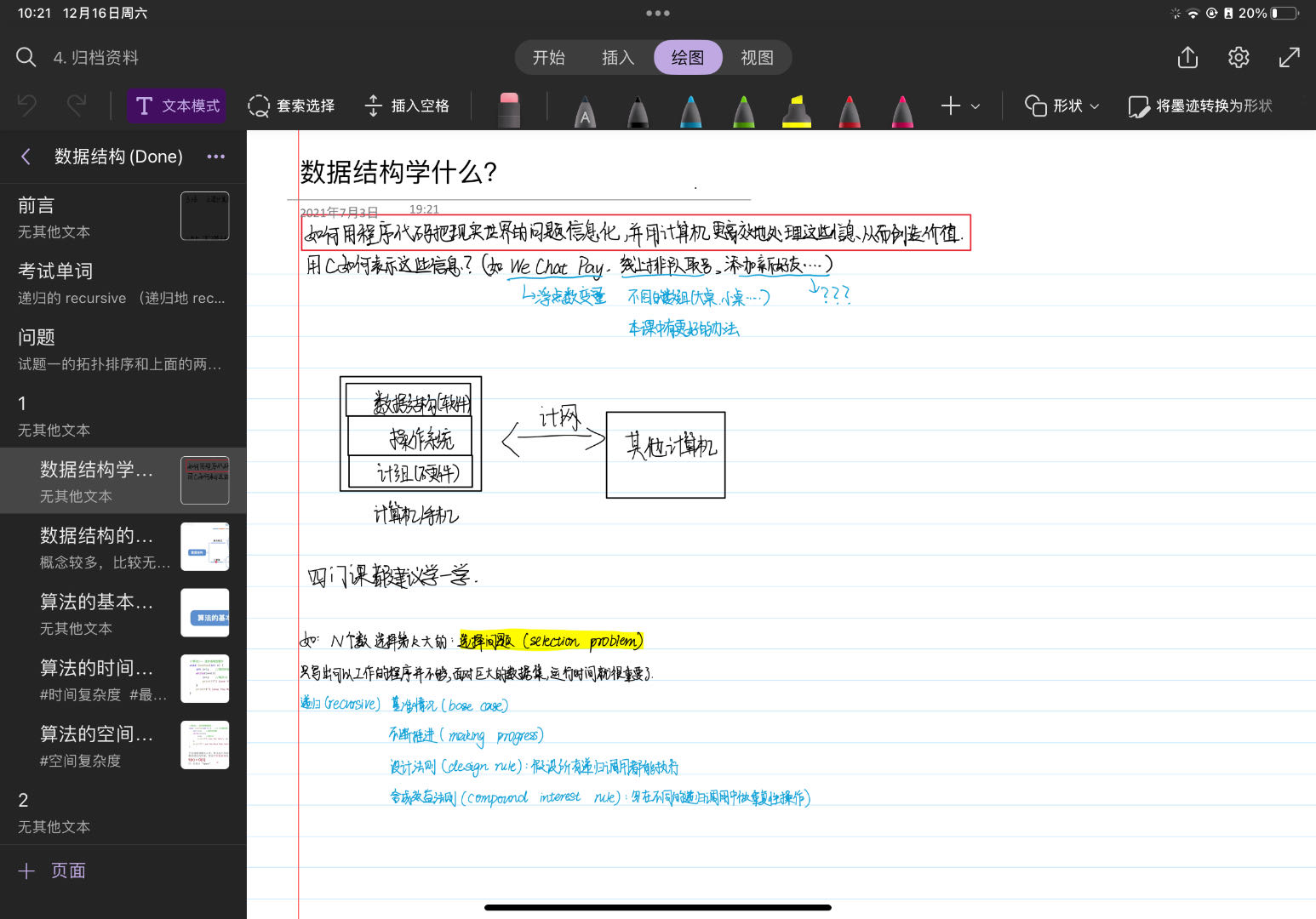Expand the add-pen dropdown chevron

[976, 106]
